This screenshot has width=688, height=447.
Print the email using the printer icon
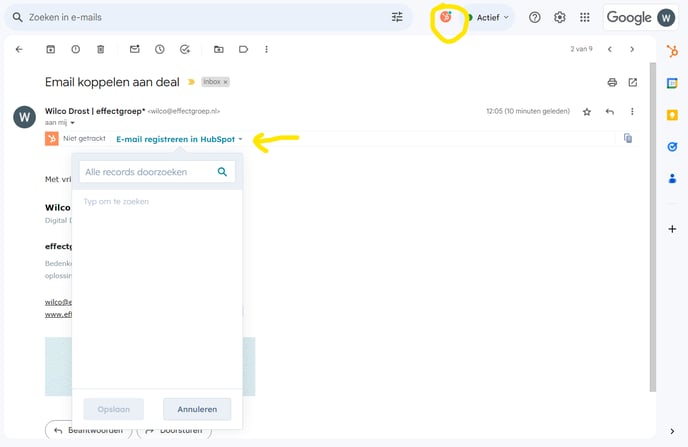coord(612,82)
